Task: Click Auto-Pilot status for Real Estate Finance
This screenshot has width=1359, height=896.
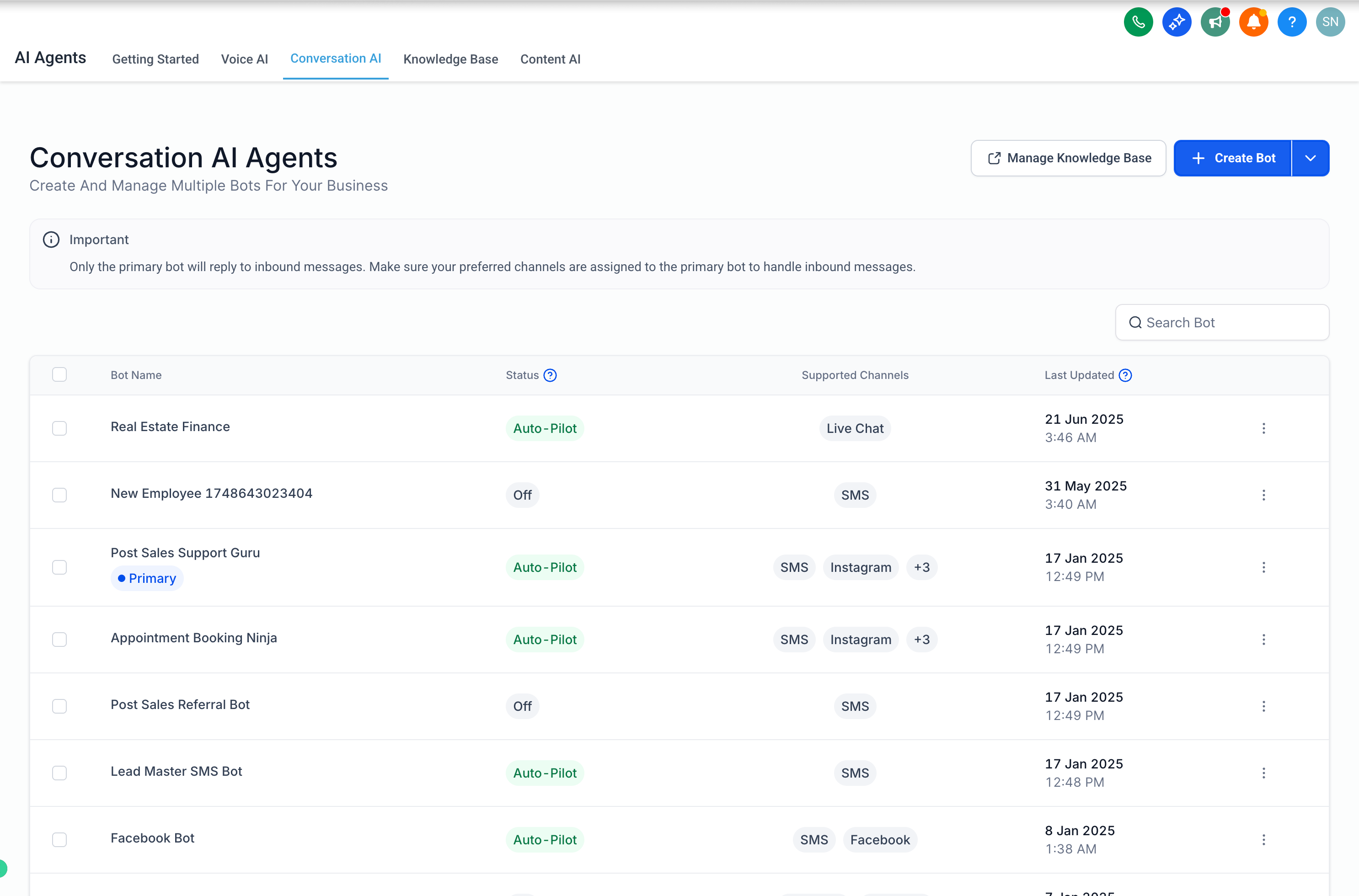Action: pos(545,429)
